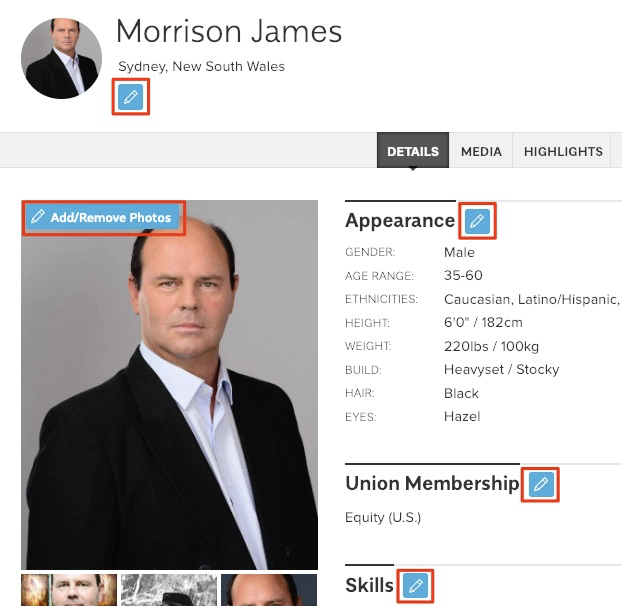Go to the Highlights tab
Screen dimensions: 622x606
tap(562, 151)
